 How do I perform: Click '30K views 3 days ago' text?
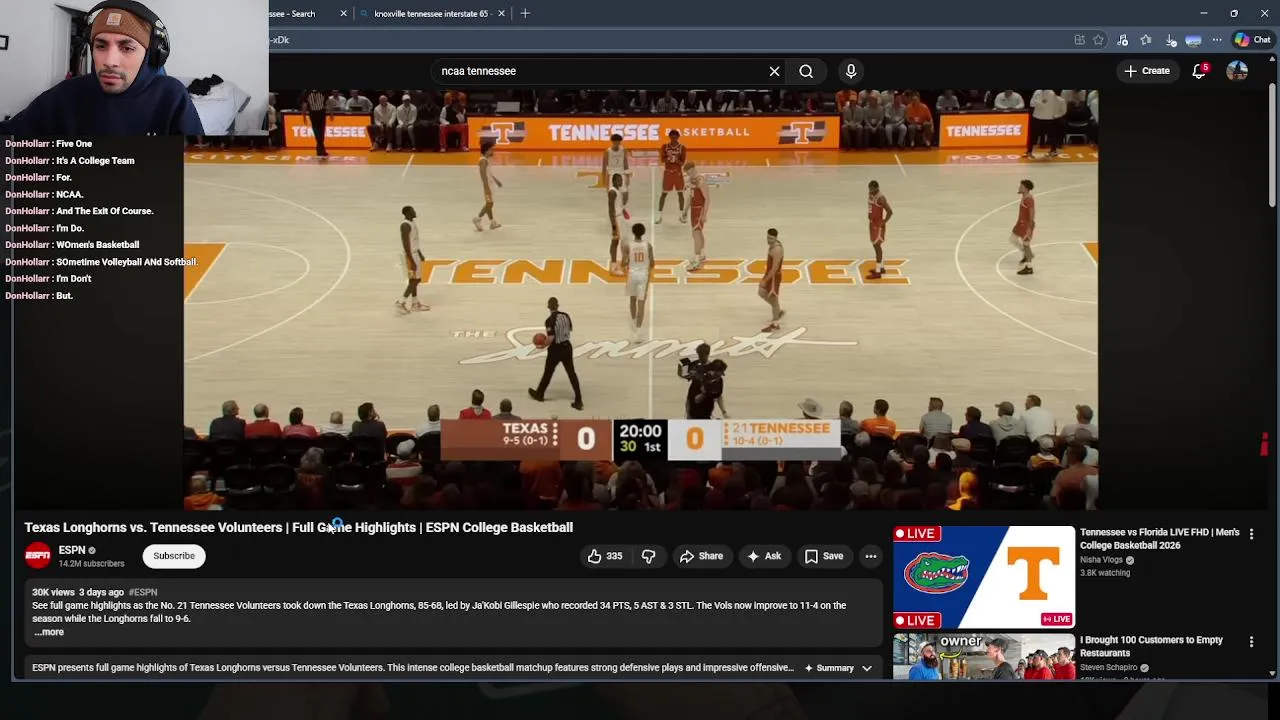[78, 592]
